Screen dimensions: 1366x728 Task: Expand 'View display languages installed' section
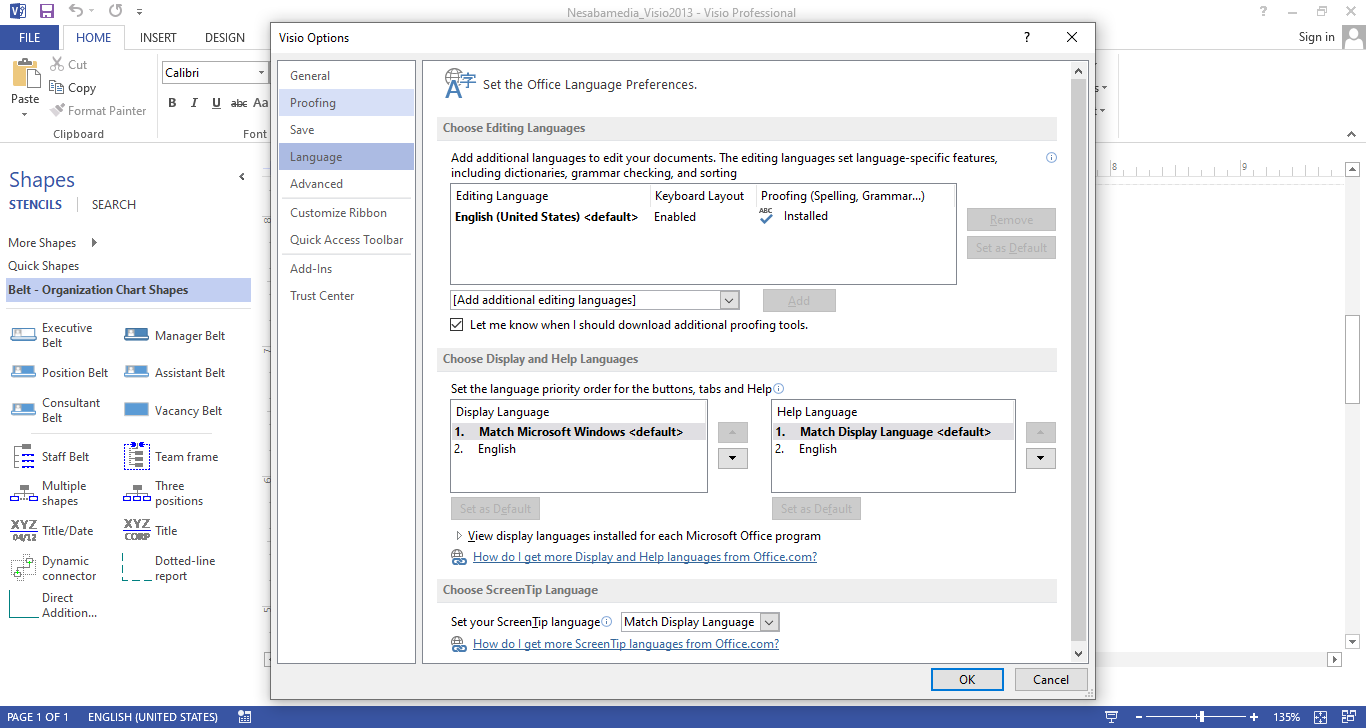point(459,536)
